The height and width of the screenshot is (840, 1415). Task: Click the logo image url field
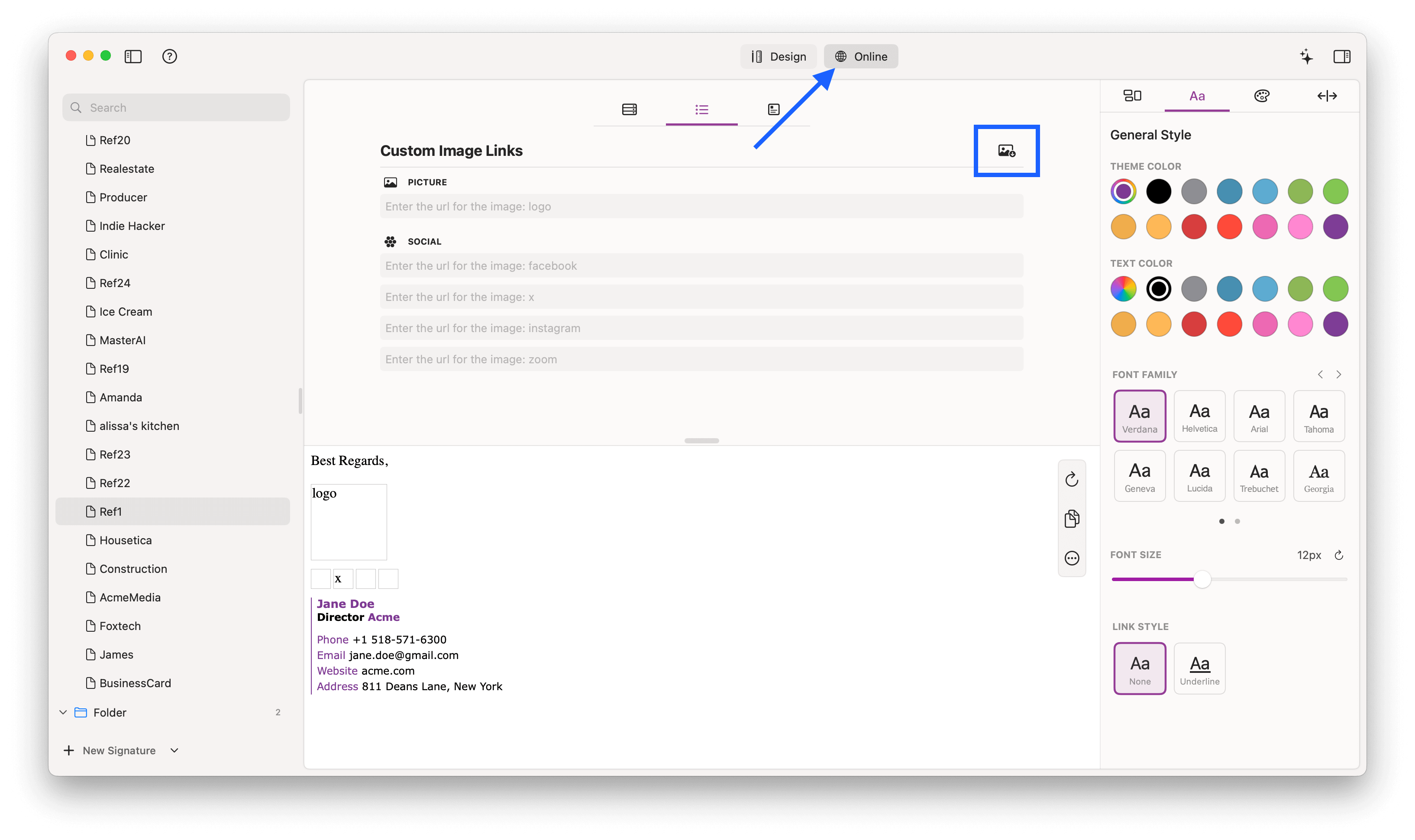(701, 207)
